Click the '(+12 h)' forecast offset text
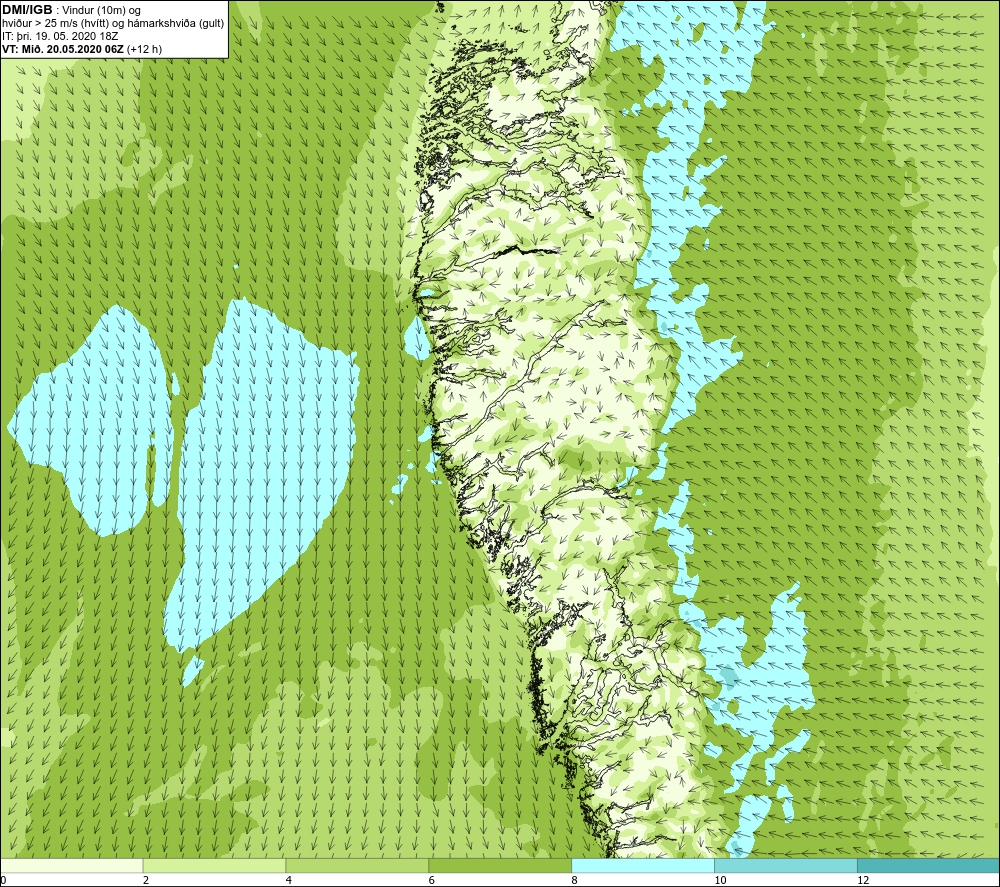The image size is (1000, 887). tap(145, 49)
